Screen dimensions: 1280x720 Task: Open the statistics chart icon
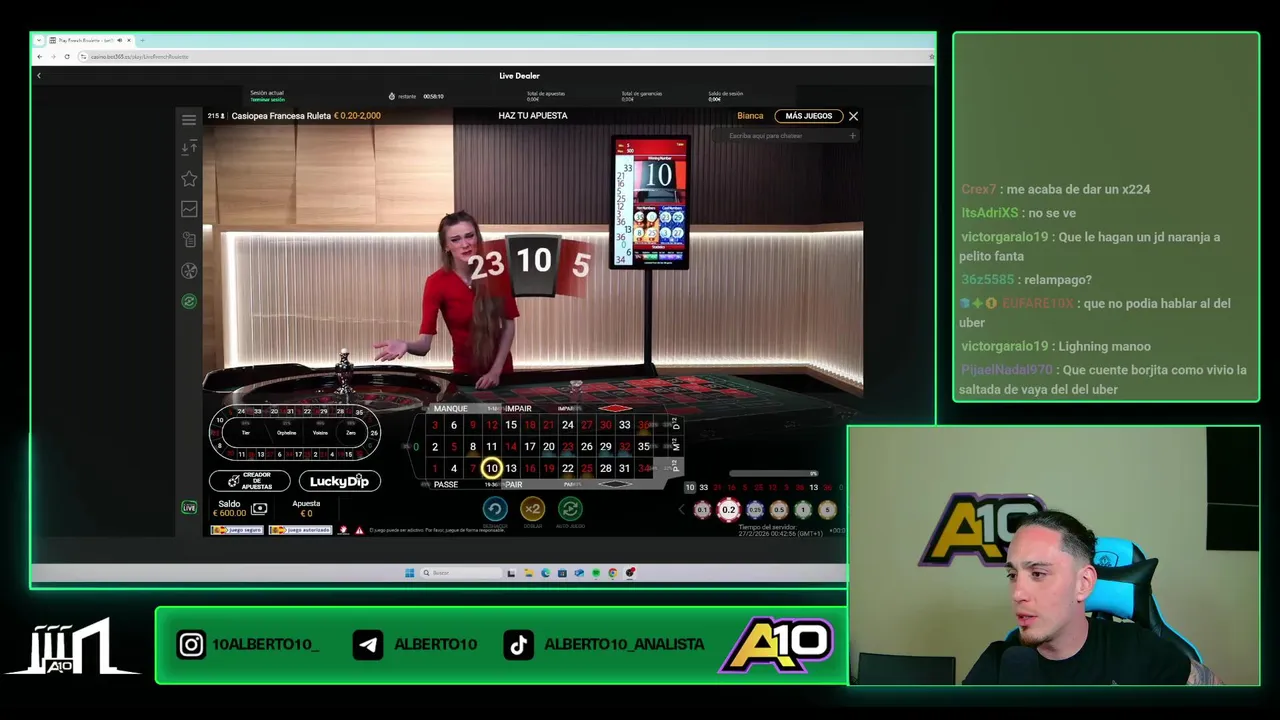coord(189,209)
